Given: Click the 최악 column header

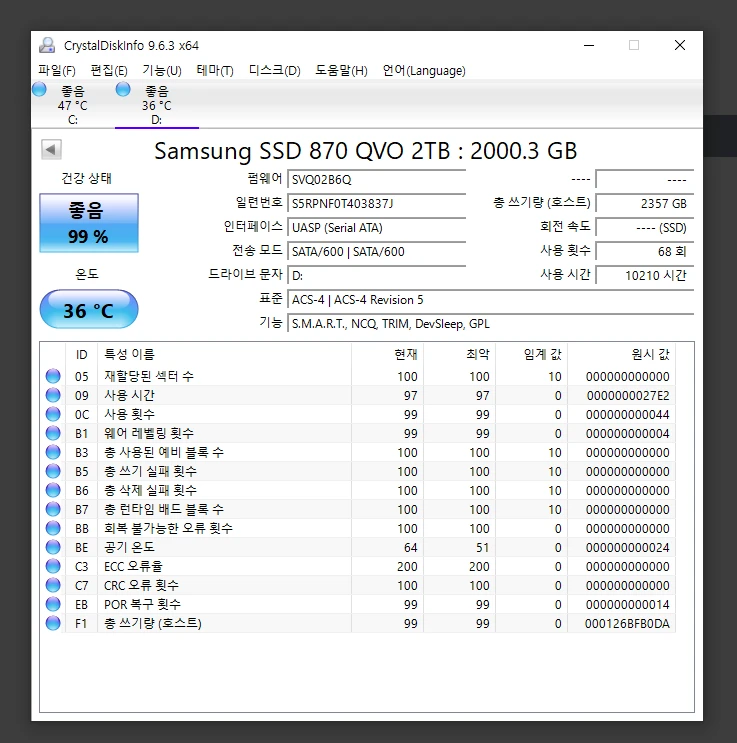Looking at the screenshot, I should click(459, 354).
